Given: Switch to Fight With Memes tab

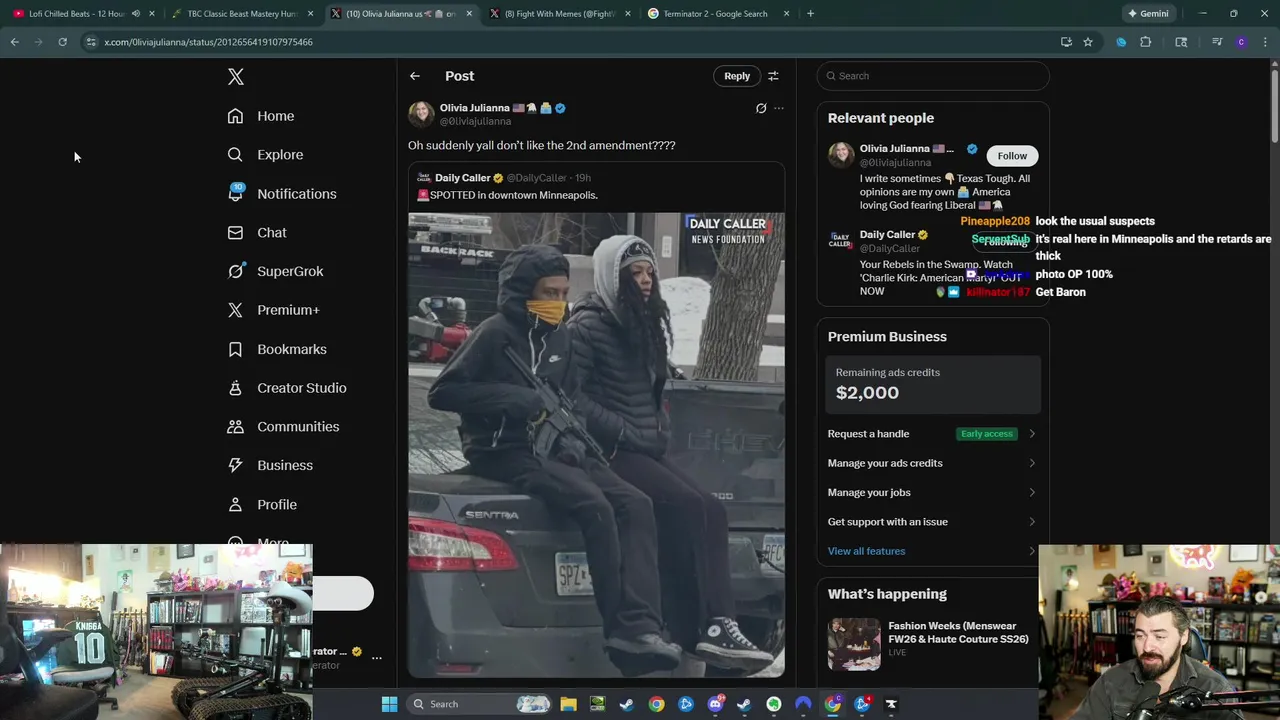Looking at the screenshot, I should click(x=558, y=14).
